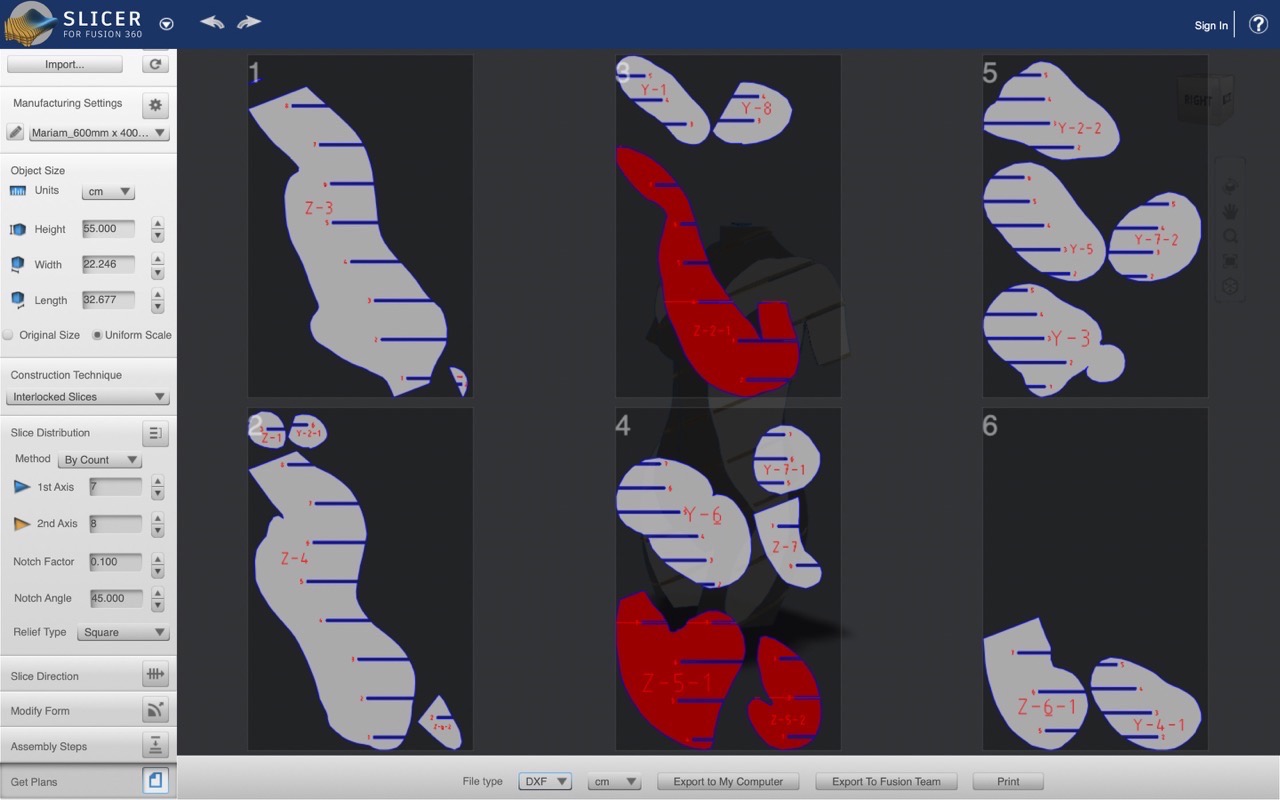Click the Slice Direction icon
The width and height of the screenshot is (1280, 800).
pos(155,675)
